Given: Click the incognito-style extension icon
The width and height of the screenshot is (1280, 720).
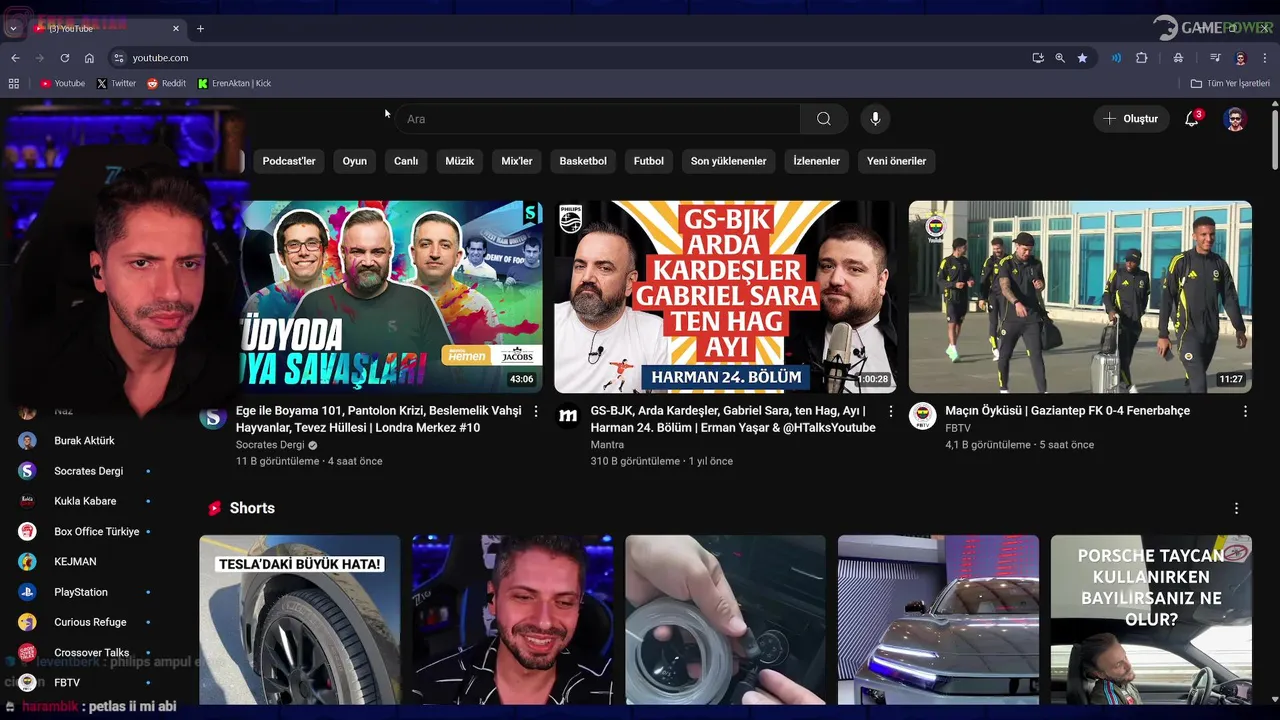Looking at the screenshot, I should coord(1178,58).
